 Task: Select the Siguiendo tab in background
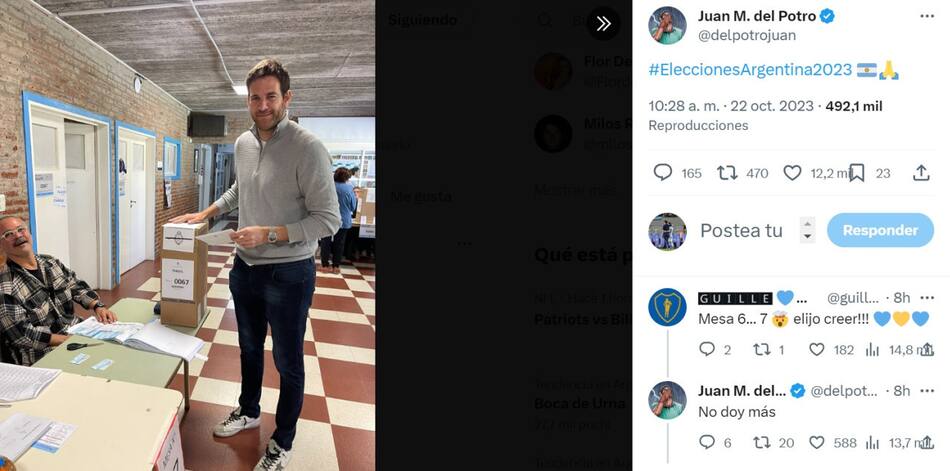pyautogui.click(x=422, y=20)
